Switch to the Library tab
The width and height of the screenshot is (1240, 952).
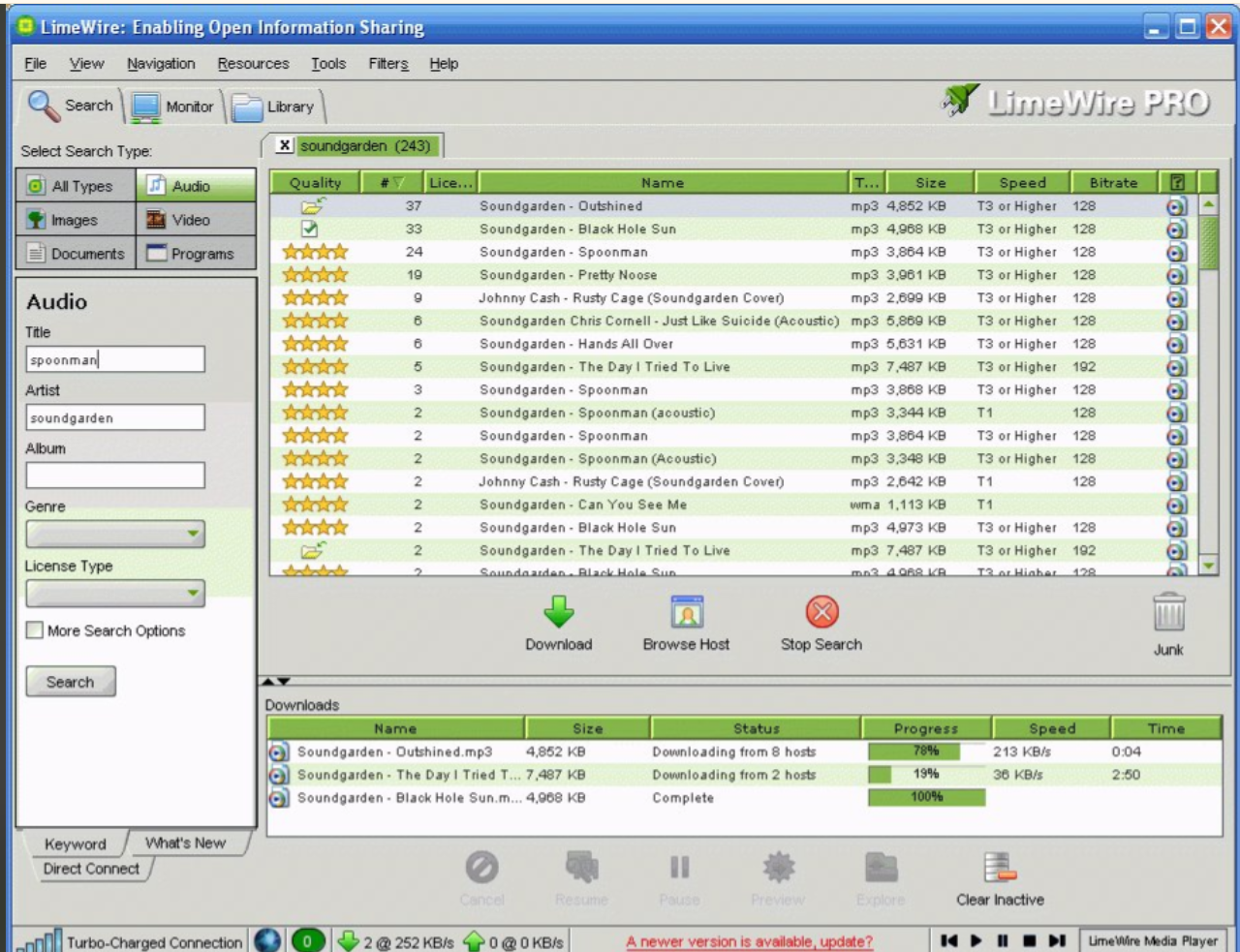click(276, 107)
